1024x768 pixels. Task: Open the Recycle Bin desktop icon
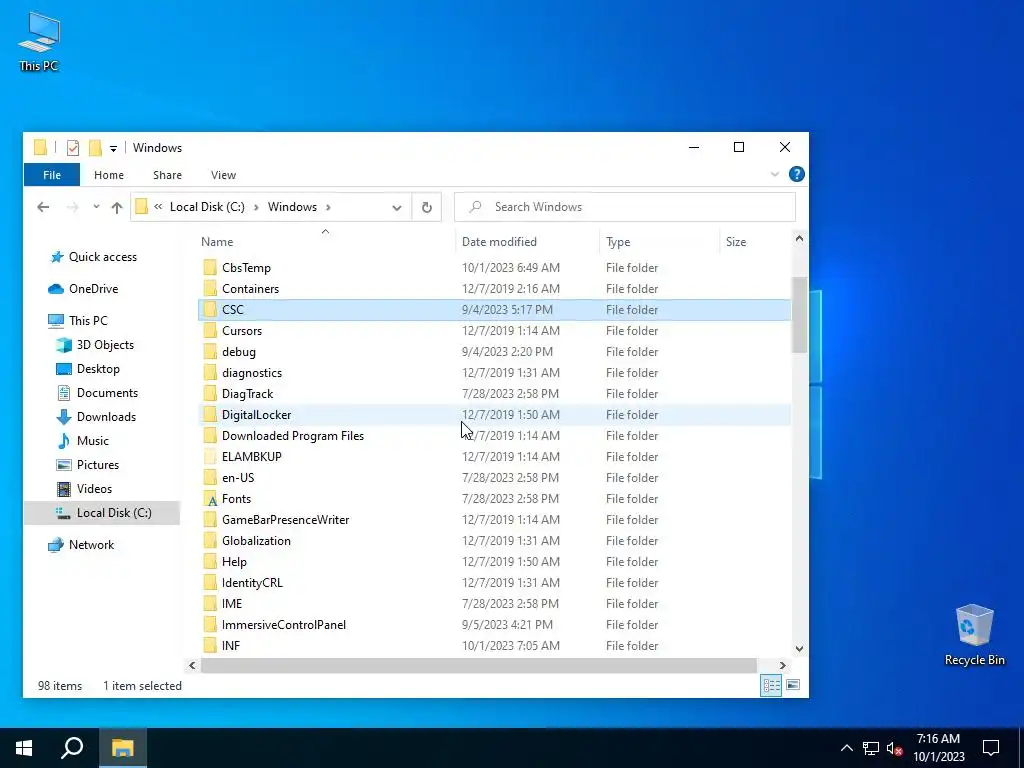coord(974,634)
